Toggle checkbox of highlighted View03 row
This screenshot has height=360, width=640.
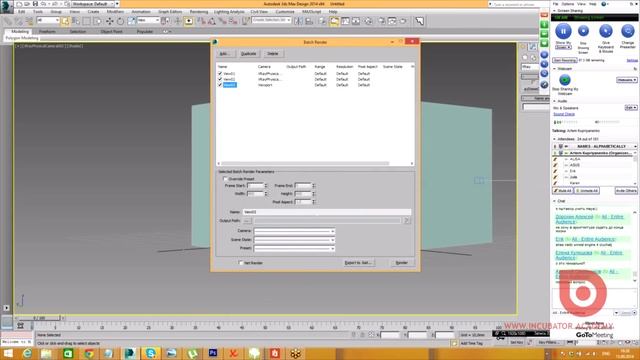pyautogui.click(x=220, y=85)
